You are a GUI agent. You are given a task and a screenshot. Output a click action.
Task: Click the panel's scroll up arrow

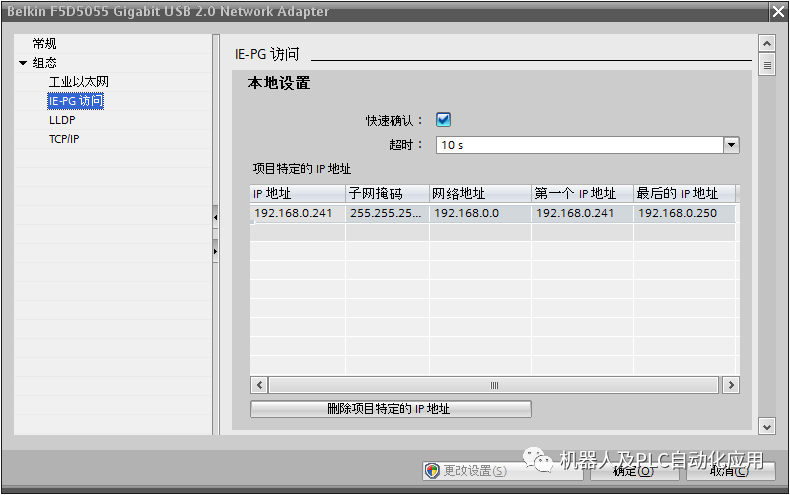pos(767,43)
